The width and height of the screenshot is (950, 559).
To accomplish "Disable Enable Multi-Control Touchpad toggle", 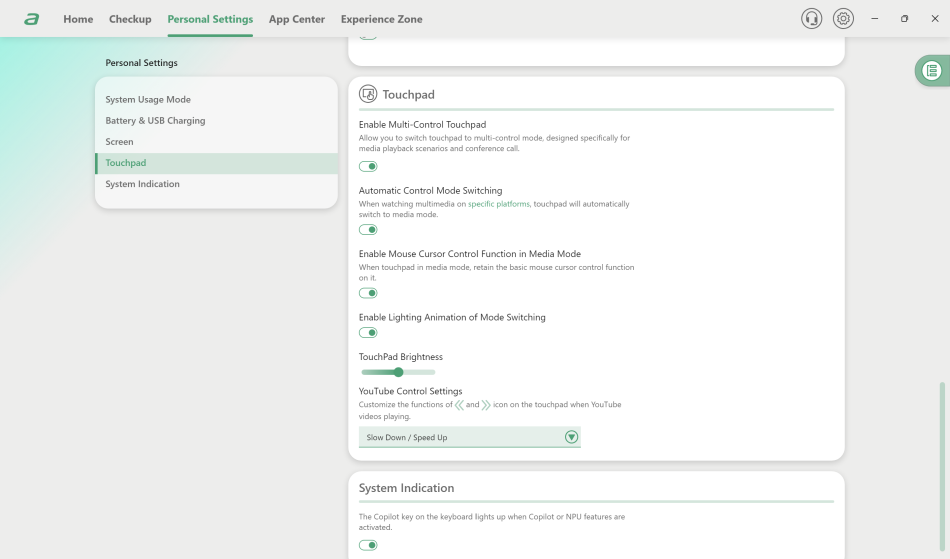I will point(368,167).
